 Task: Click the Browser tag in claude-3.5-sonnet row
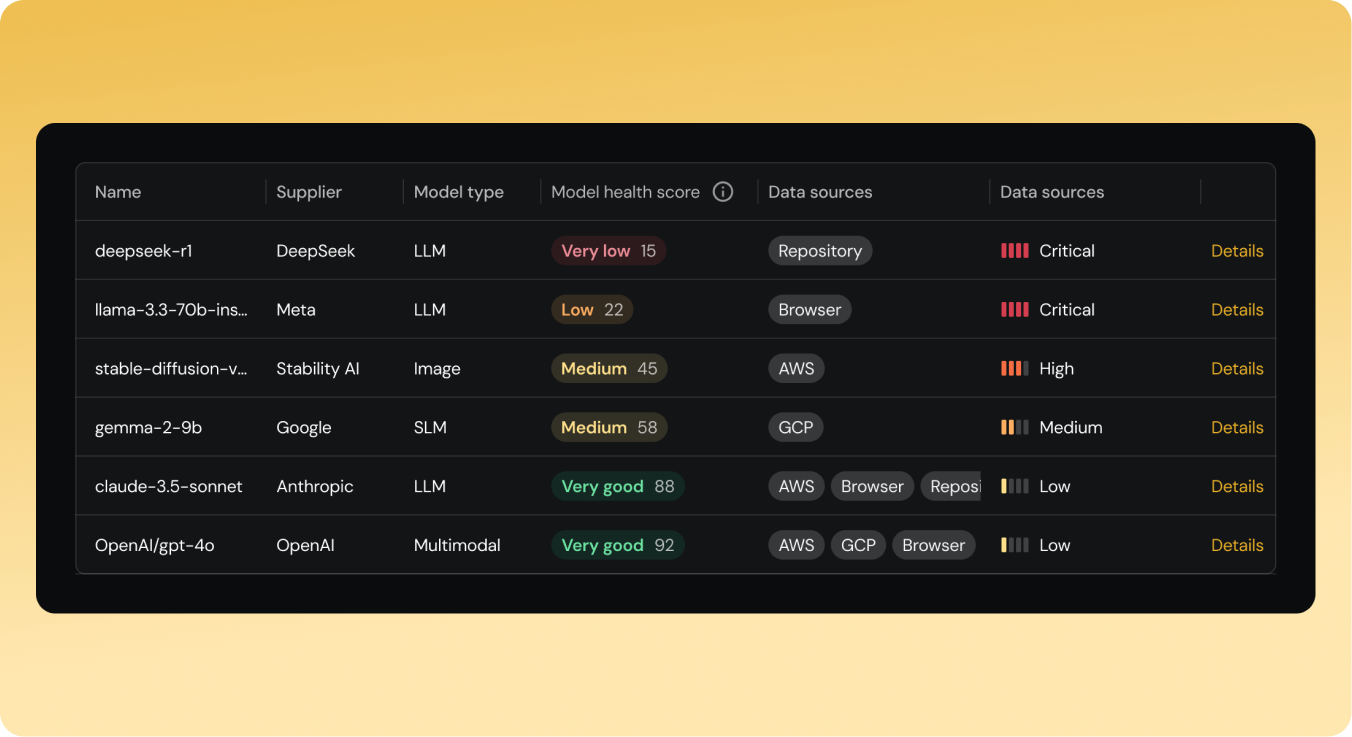872,487
